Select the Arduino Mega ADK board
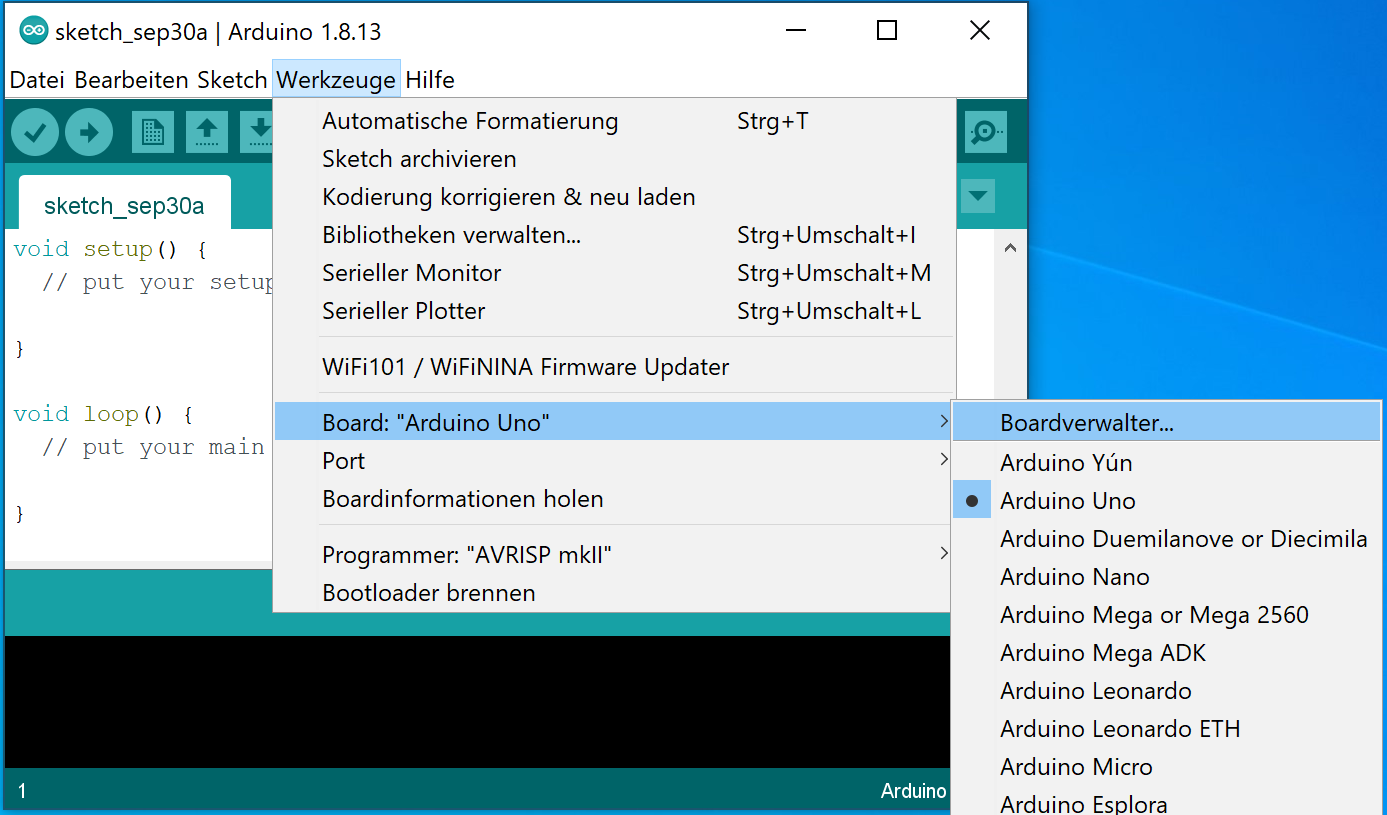The height and width of the screenshot is (815, 1387). (1166, 653)
